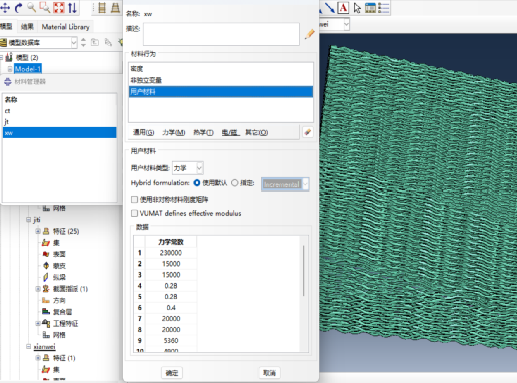Open the 其它(O) material menu
This screenshot has width=517, height=383.
click(x=257, y=132)
